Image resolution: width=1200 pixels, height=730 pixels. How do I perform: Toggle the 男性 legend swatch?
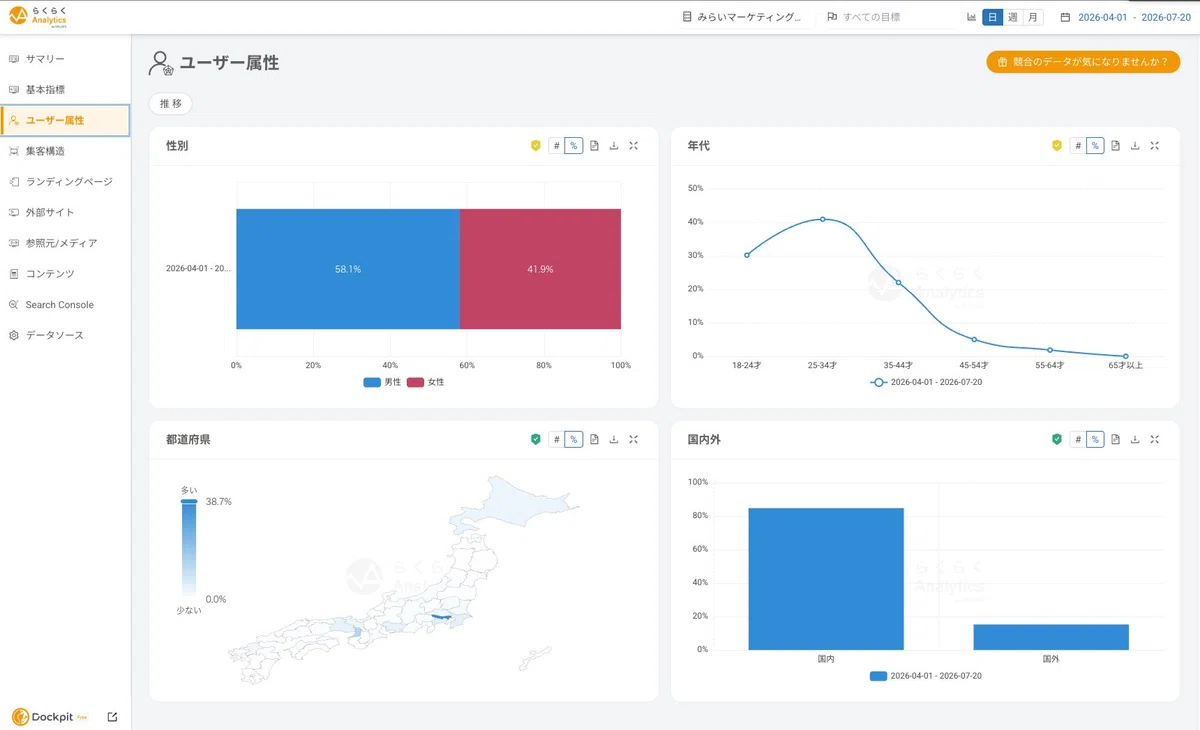click(x=372, y=382)
